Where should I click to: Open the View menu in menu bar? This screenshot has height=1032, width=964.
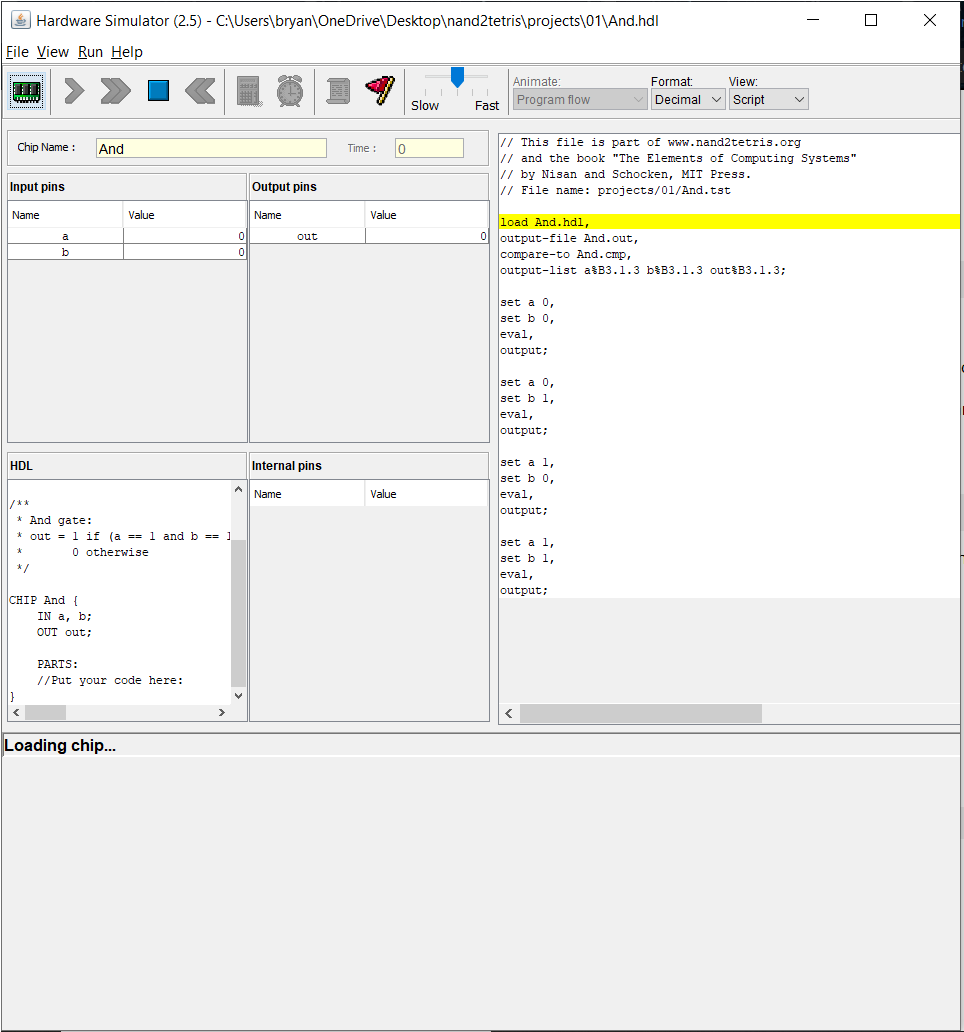(53, 52)
